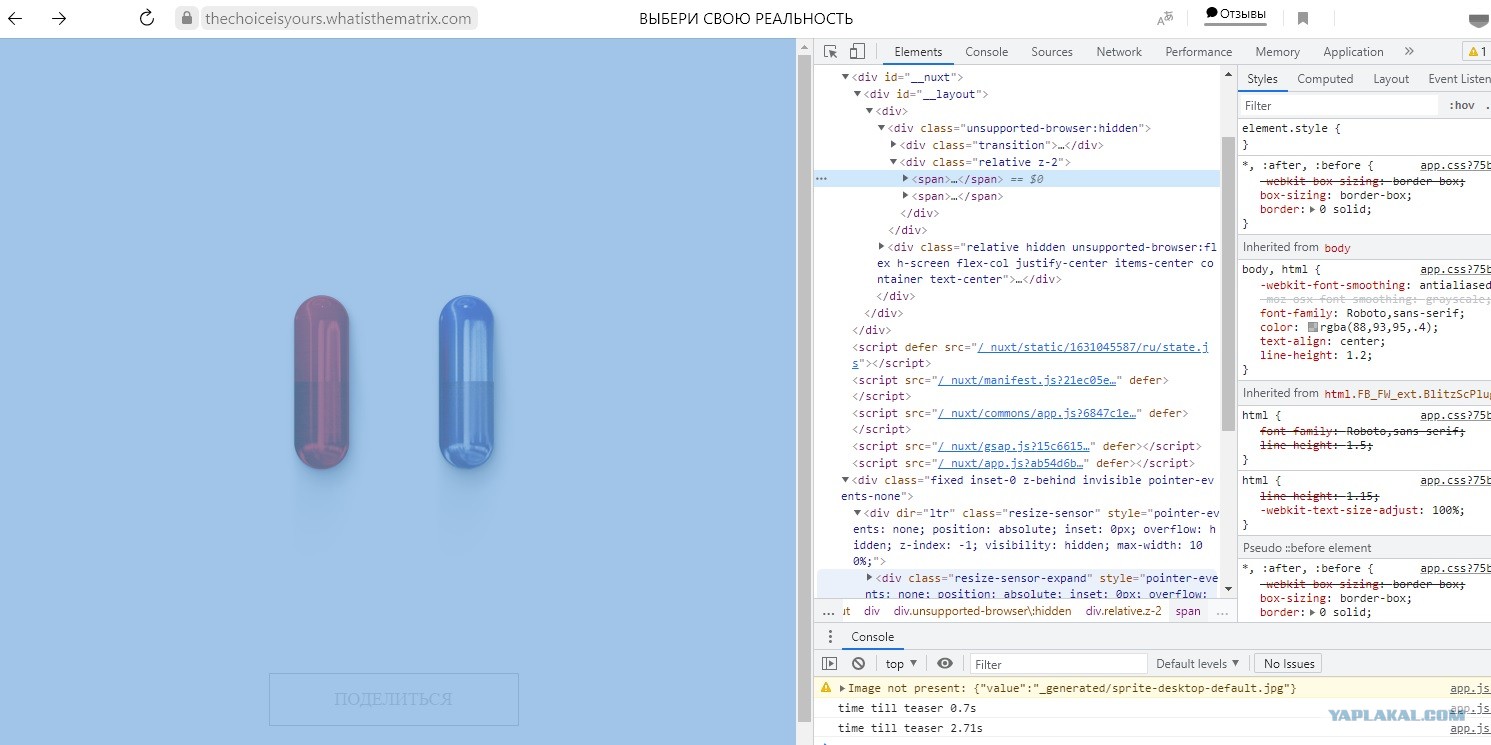Select div.unsupported-browser\:hidden in the breadcrumb
This screenshot has height=745, width=1491.
(982, 611)
